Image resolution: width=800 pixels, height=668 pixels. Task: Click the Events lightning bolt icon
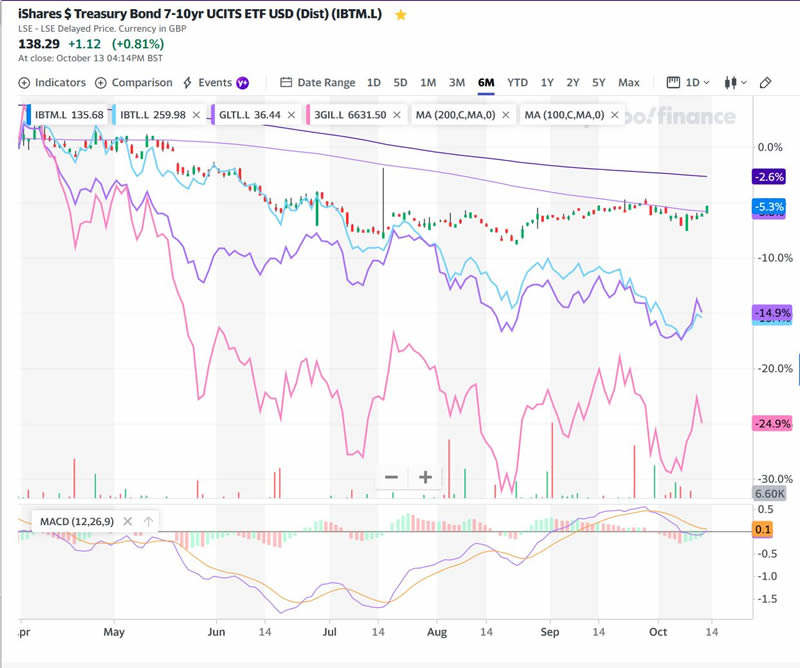[x=188, y=83]
